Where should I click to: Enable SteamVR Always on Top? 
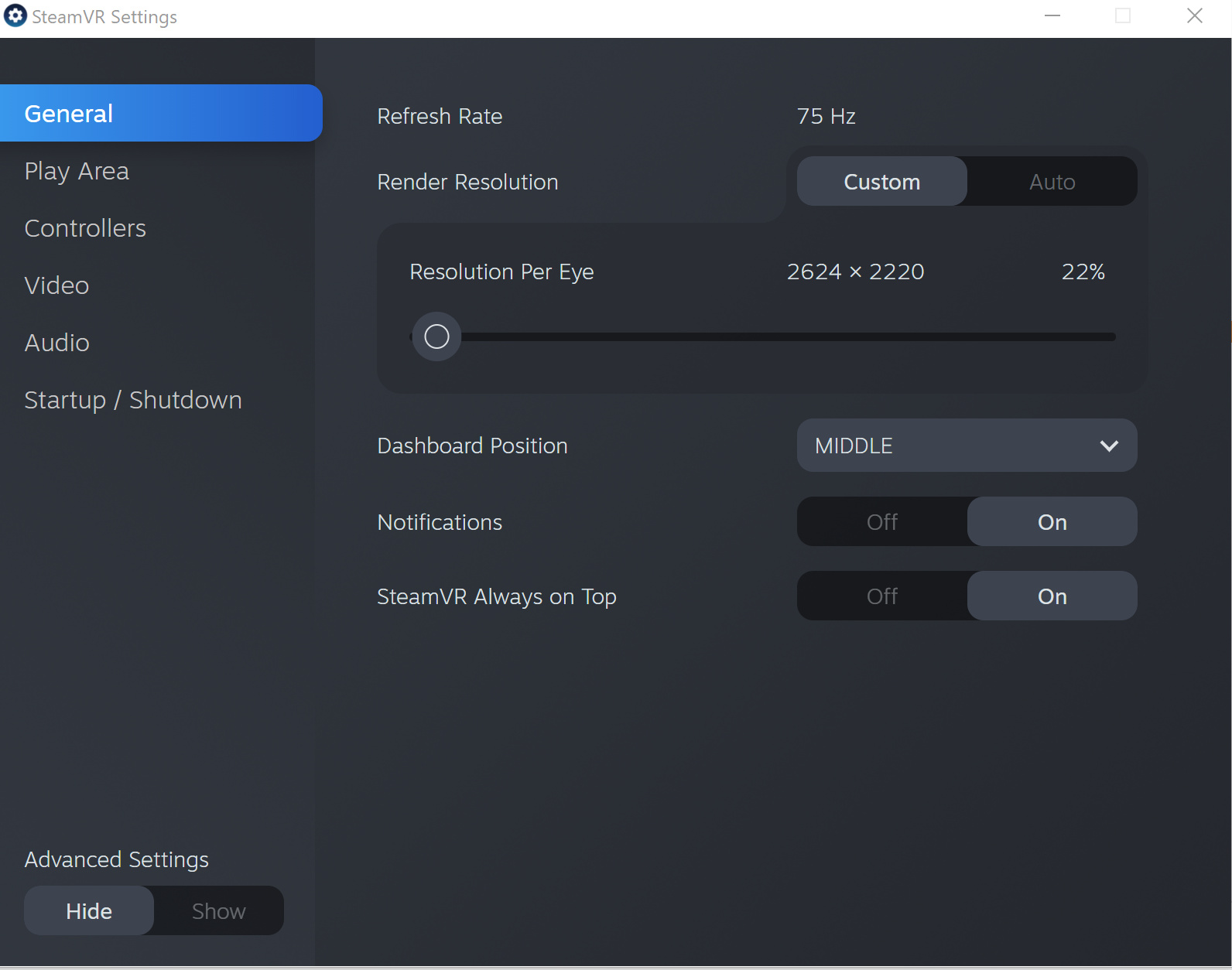point(1052,596)
